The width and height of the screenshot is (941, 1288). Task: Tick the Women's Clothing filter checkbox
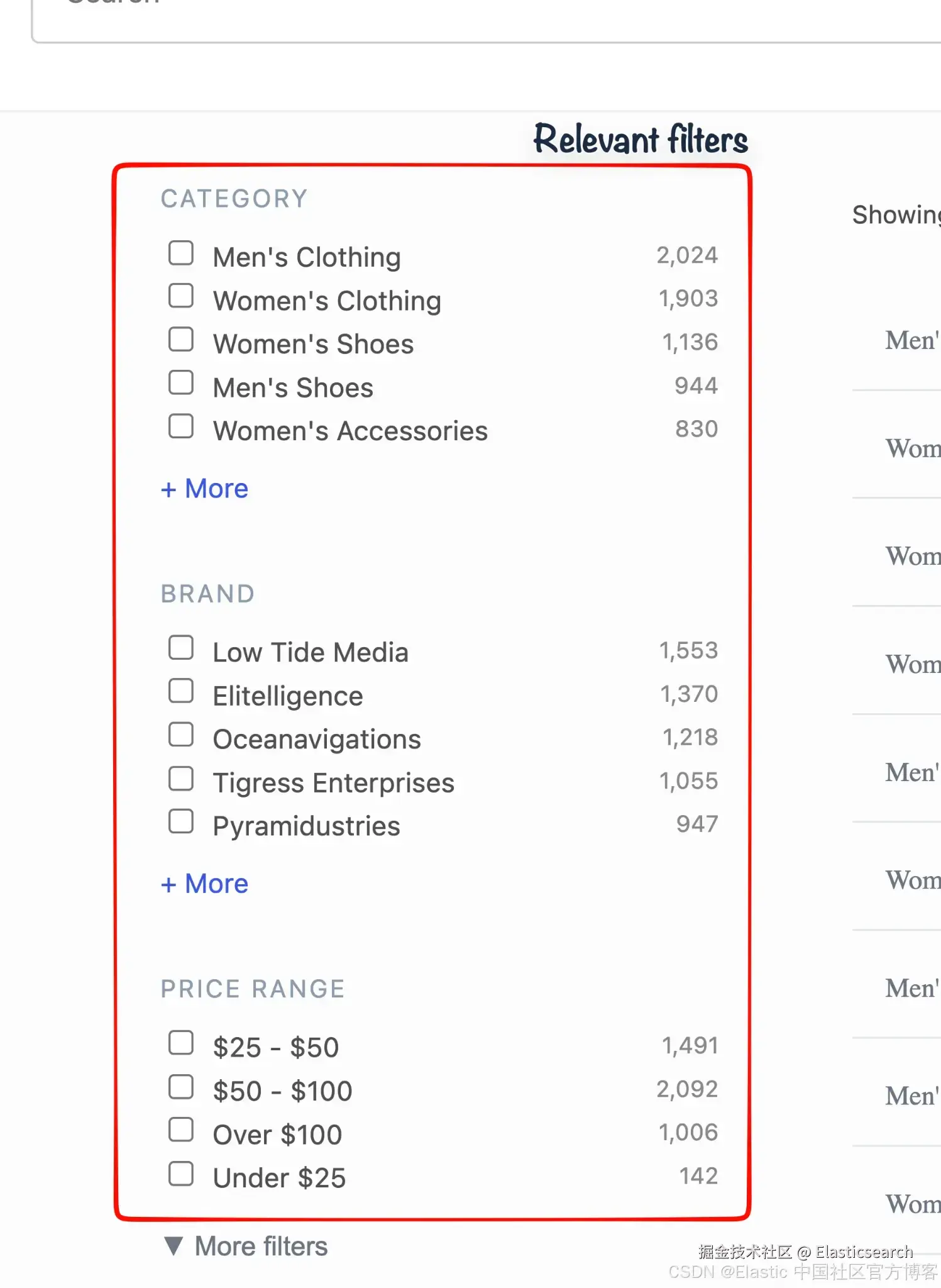[181, 296]
